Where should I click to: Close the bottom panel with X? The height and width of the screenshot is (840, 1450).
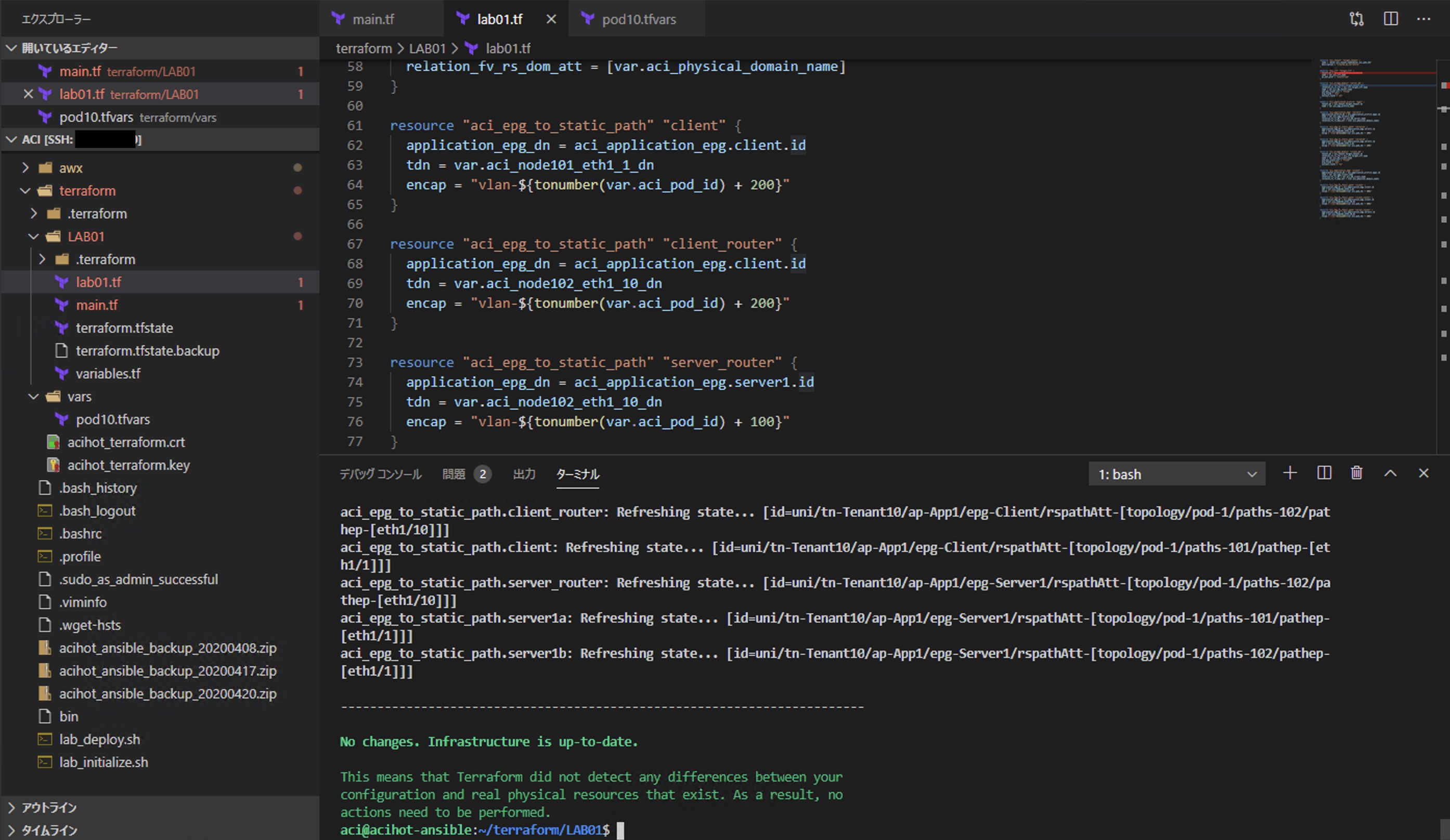tap(1423, 473)
